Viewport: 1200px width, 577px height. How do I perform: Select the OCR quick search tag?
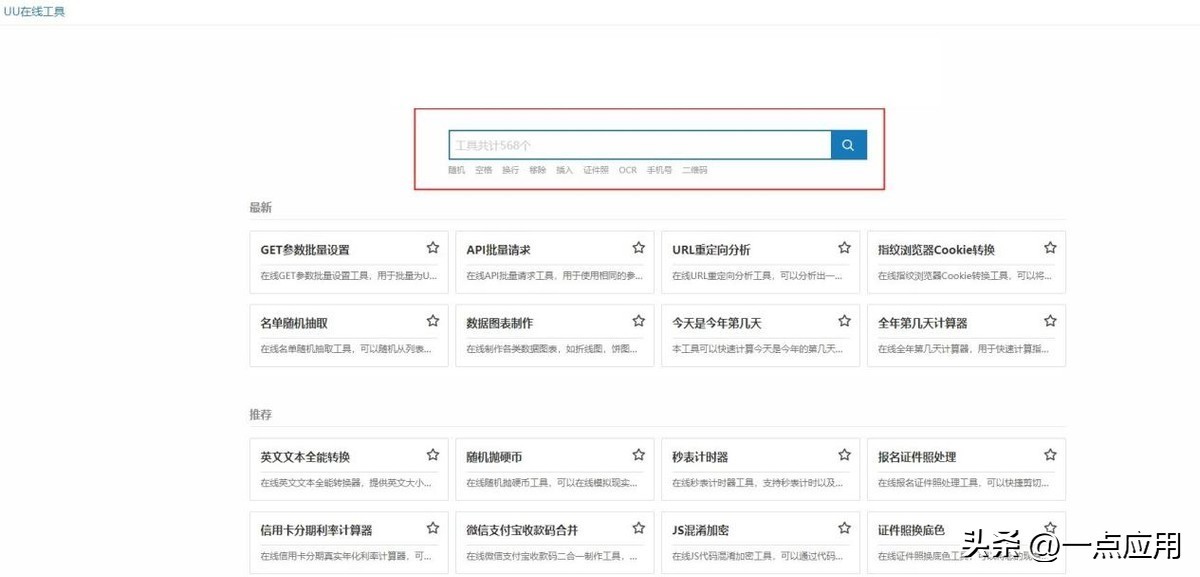627,170
